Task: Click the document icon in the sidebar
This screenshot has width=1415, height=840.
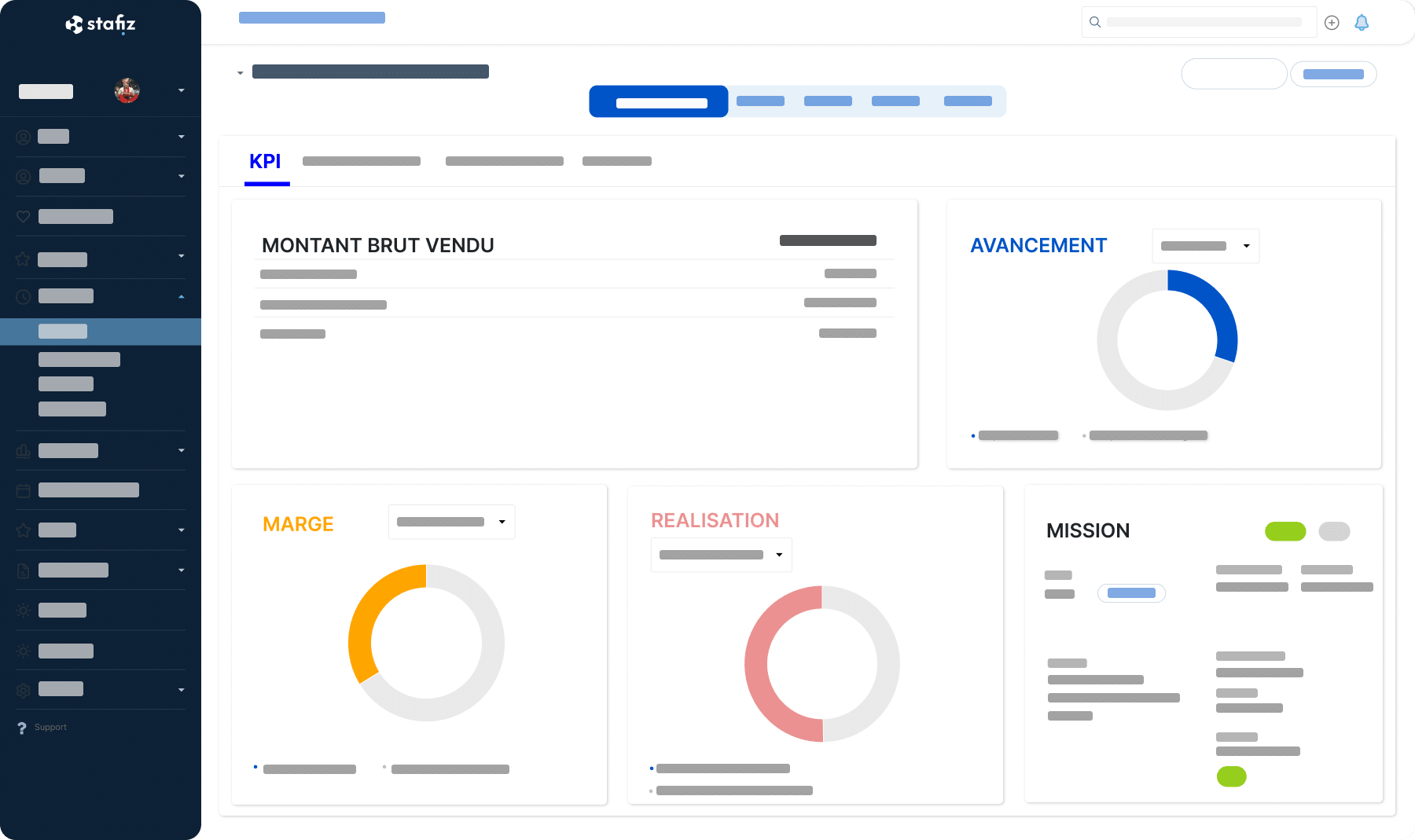Action: [24, 570]
